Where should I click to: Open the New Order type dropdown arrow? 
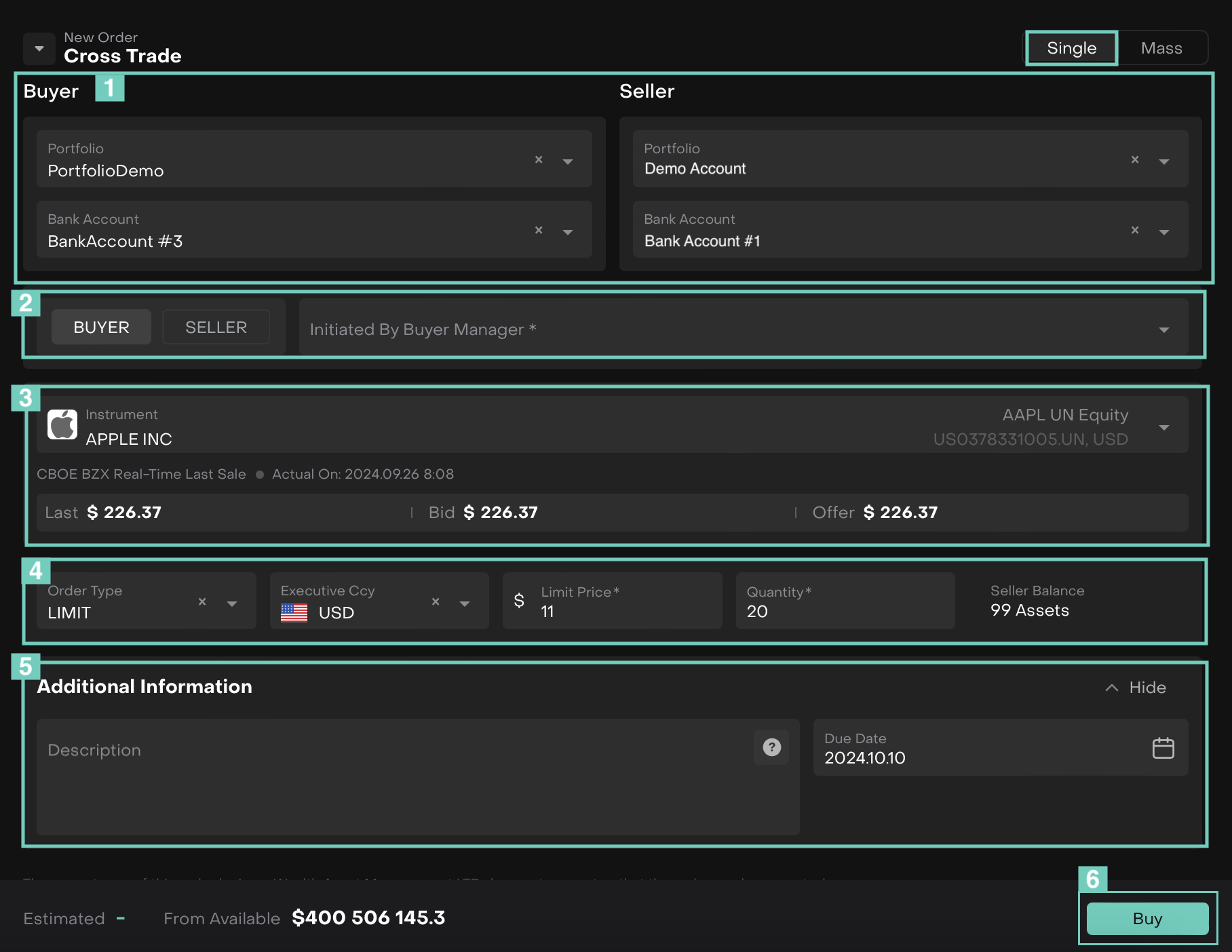pos(39,49)
